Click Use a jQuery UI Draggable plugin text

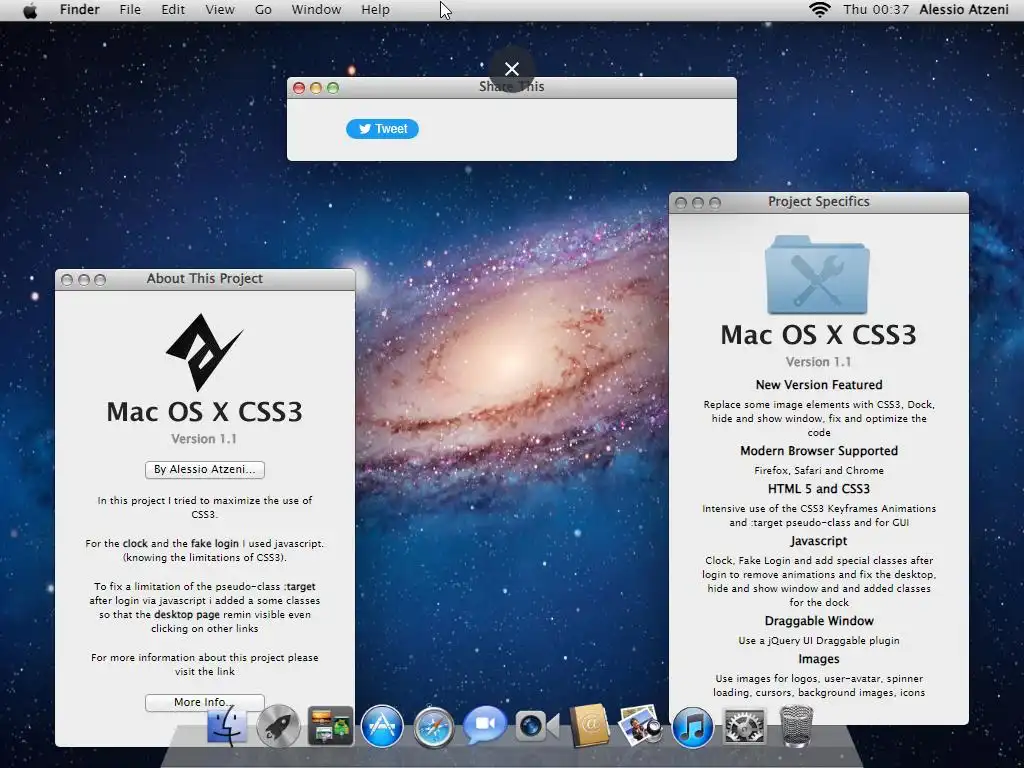pyautogui.click(x=819, y=641)
